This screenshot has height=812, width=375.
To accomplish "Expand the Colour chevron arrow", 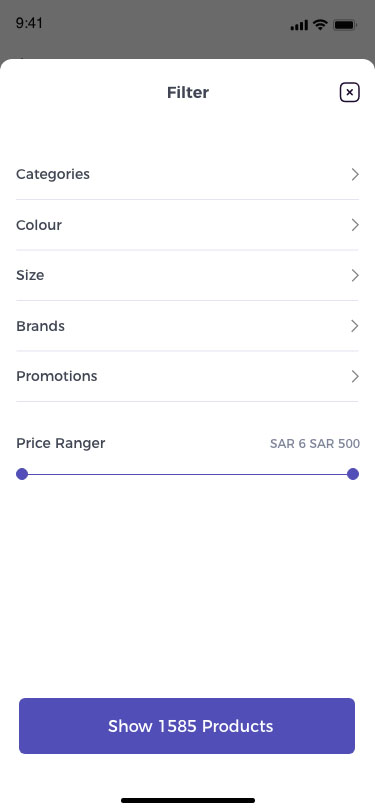I will click(x=355, y=225).
